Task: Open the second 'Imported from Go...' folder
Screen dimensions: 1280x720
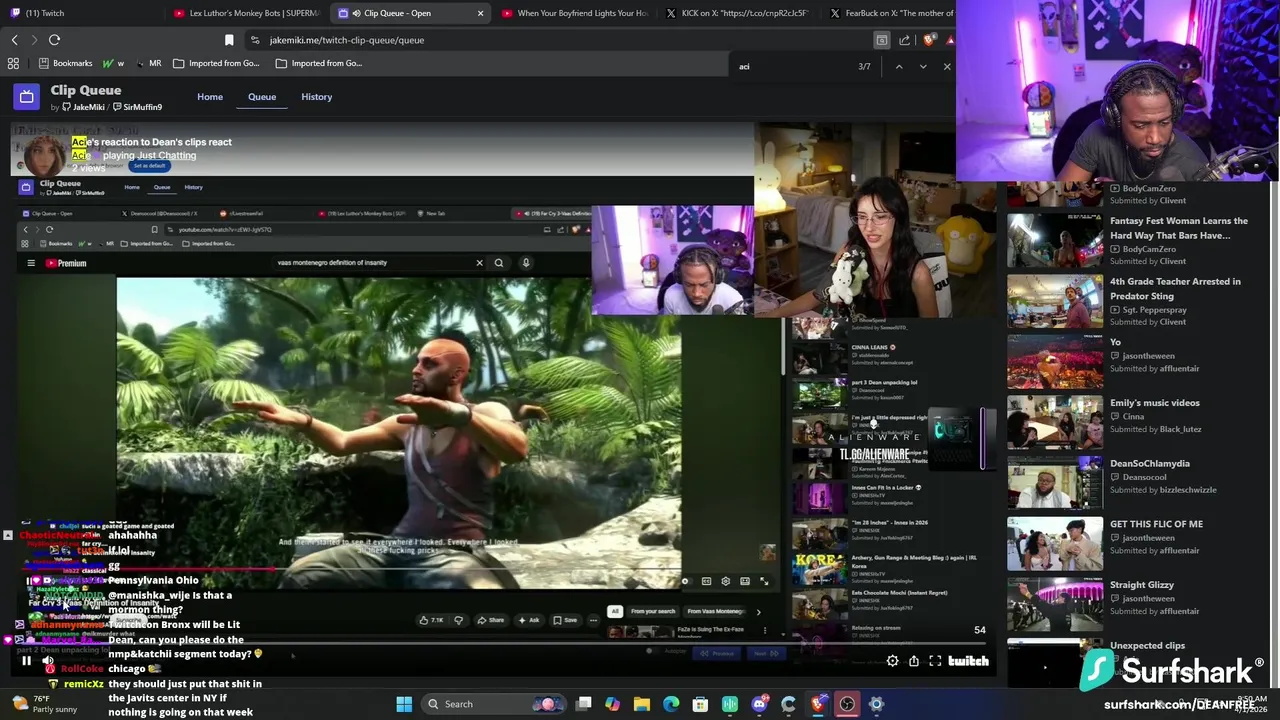Action: tap(319, 63)
